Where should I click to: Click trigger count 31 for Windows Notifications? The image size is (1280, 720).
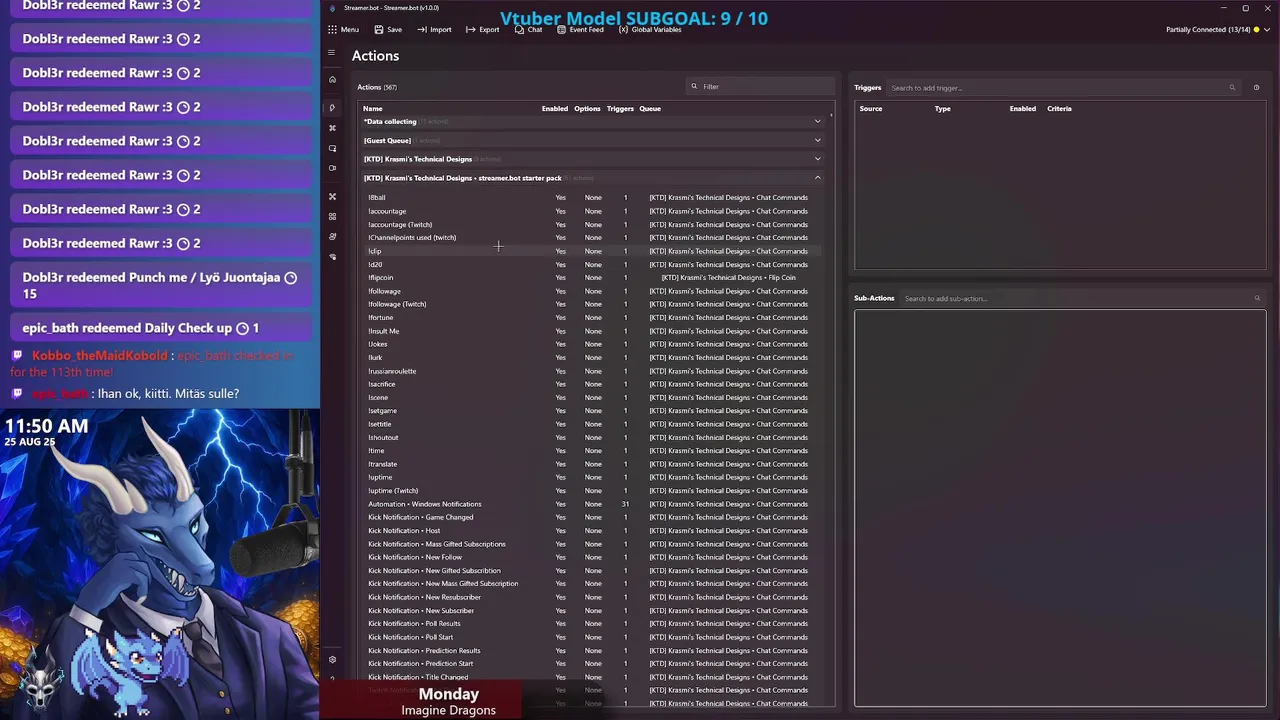pyautogui.click(x=625, y=504)
